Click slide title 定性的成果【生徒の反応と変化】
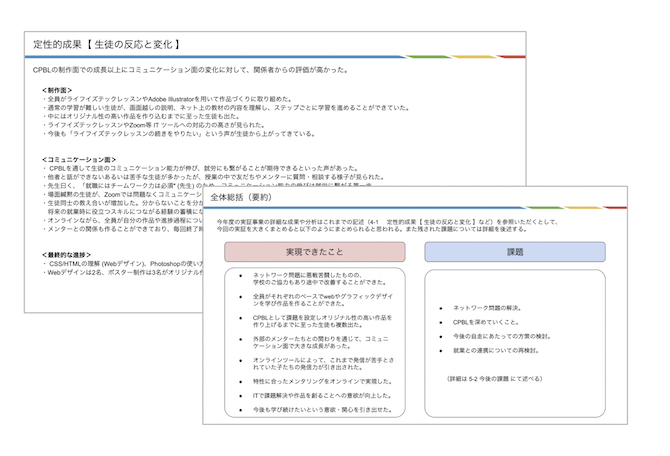 (107, 44)
